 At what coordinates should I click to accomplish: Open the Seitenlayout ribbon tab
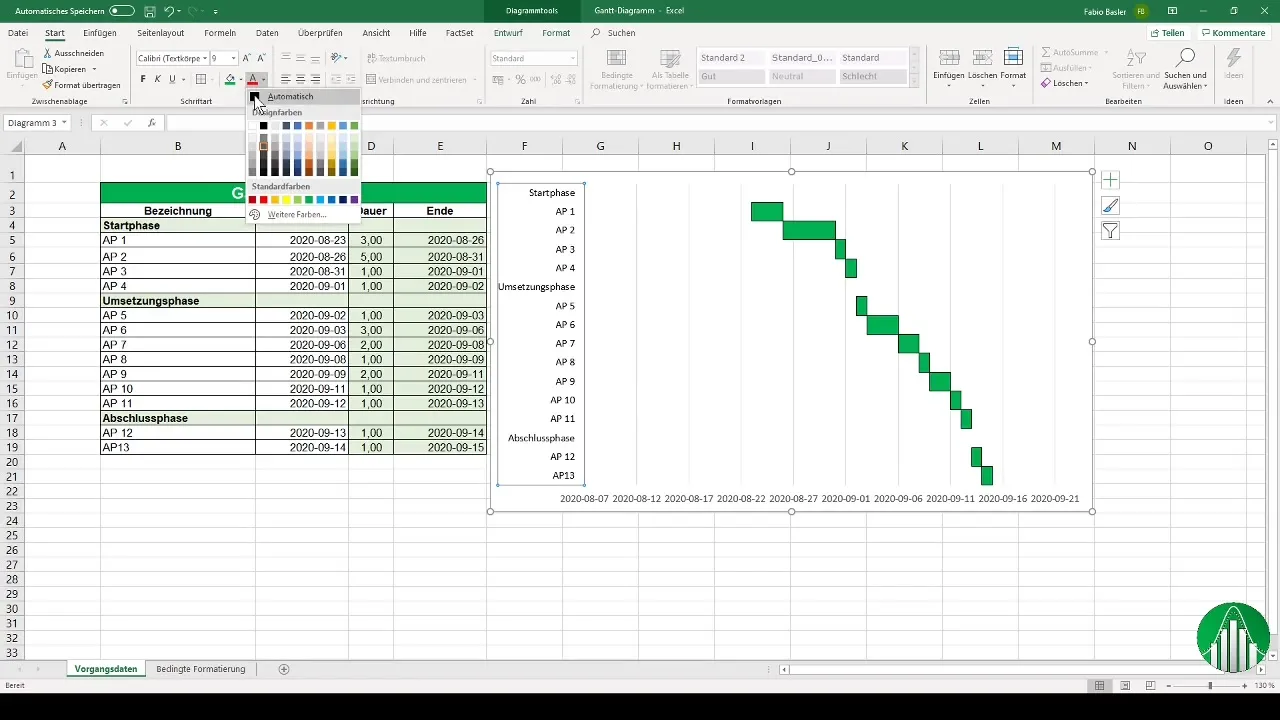[161, 33]
